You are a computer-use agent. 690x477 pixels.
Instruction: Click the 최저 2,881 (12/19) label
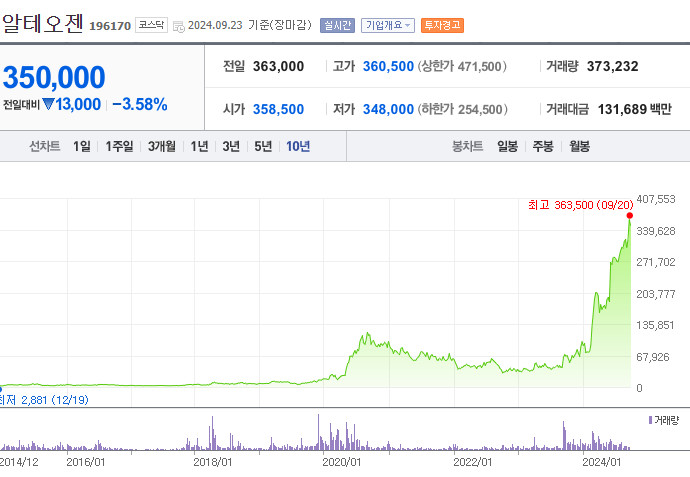point(44,400)
